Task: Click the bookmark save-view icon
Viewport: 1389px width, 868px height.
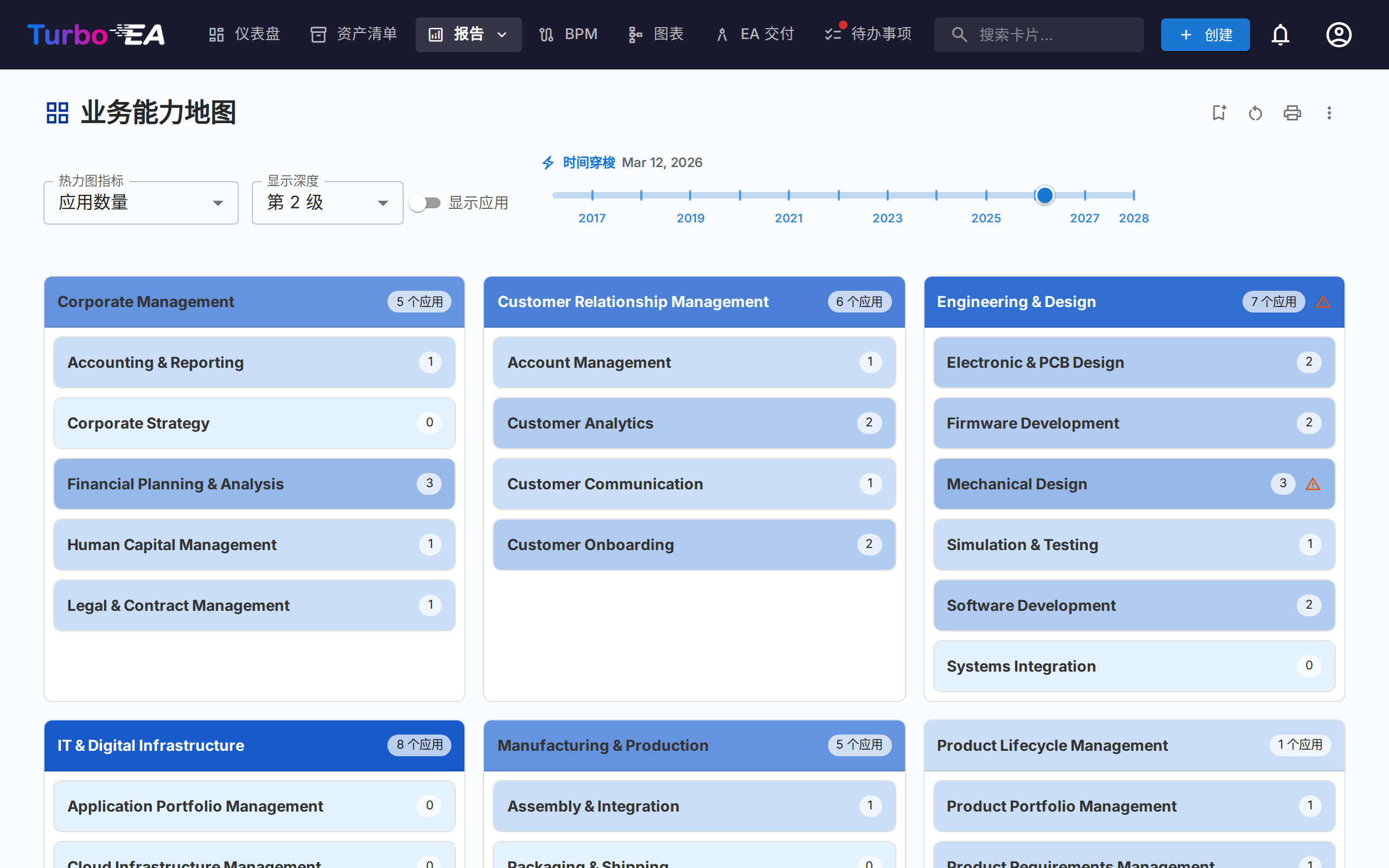Action: pos(1219,112)
